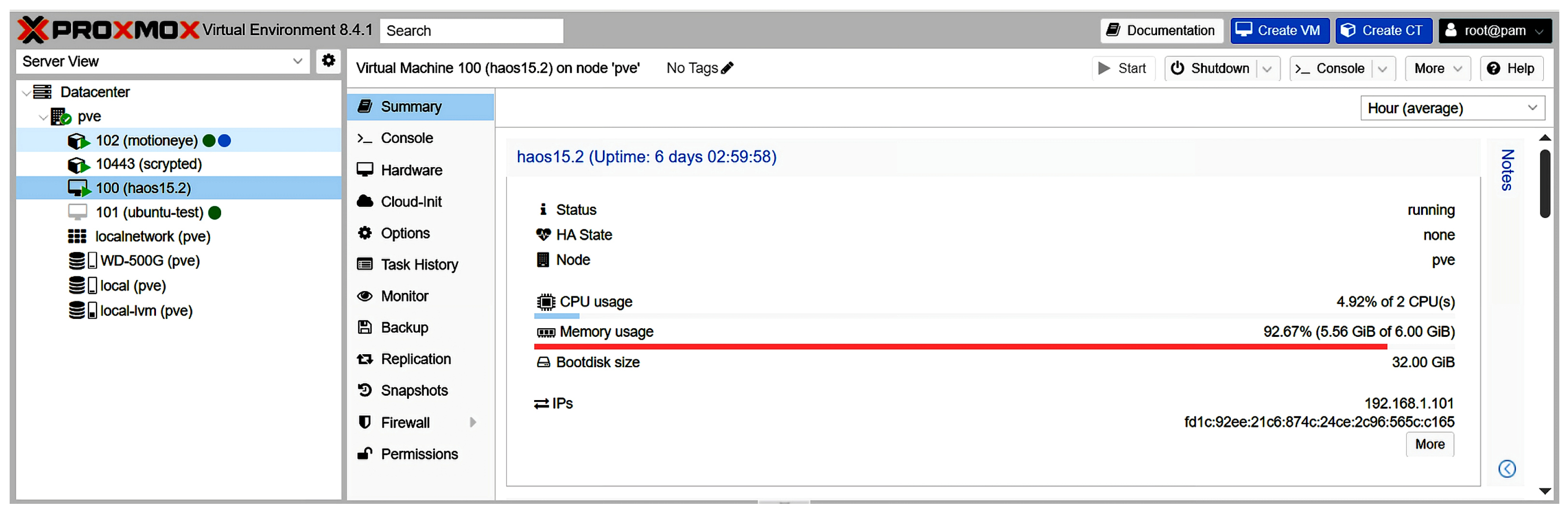Screen dimensions: 1568x513
Task: Collapse the Datacenter tree node
Action: coord(26,93)
